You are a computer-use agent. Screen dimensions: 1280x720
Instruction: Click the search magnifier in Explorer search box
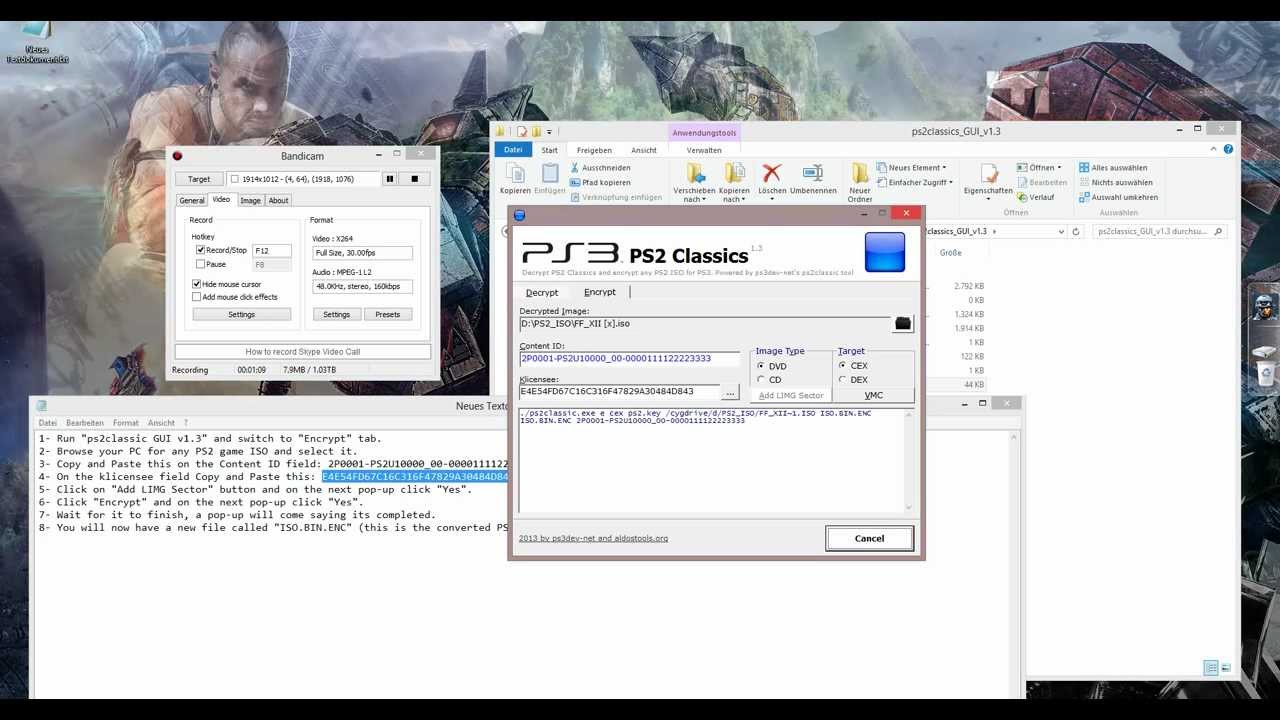coord(1218,231)
